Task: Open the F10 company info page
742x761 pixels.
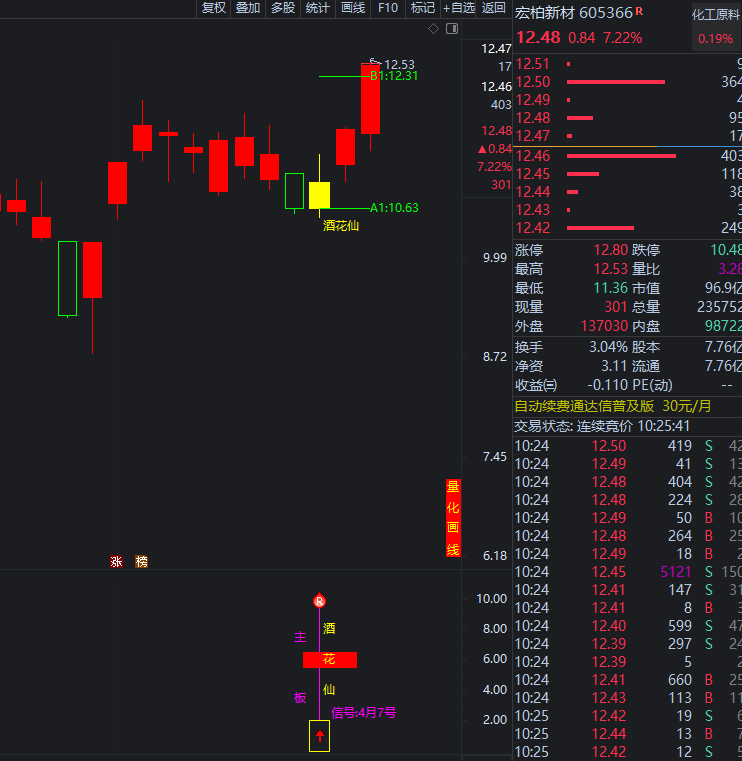Action: [388, 8]
